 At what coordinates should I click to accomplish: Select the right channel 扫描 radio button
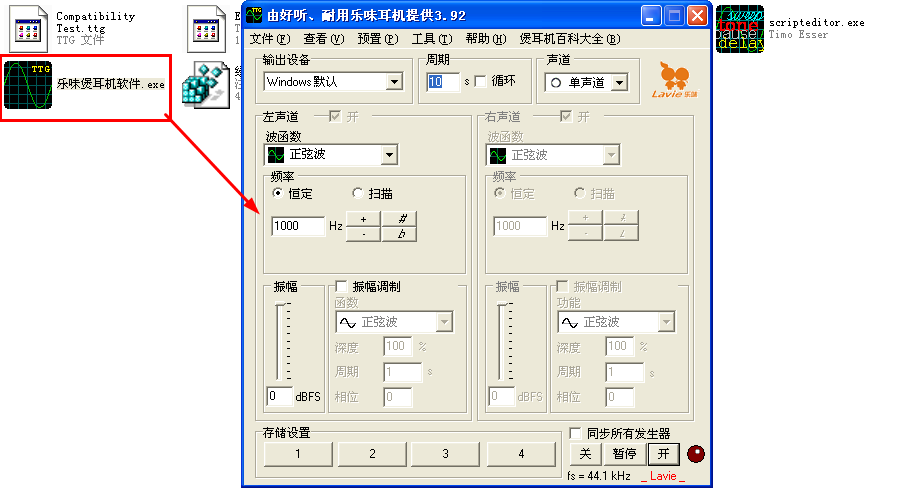pyautogui.click(x=579, y=193)
